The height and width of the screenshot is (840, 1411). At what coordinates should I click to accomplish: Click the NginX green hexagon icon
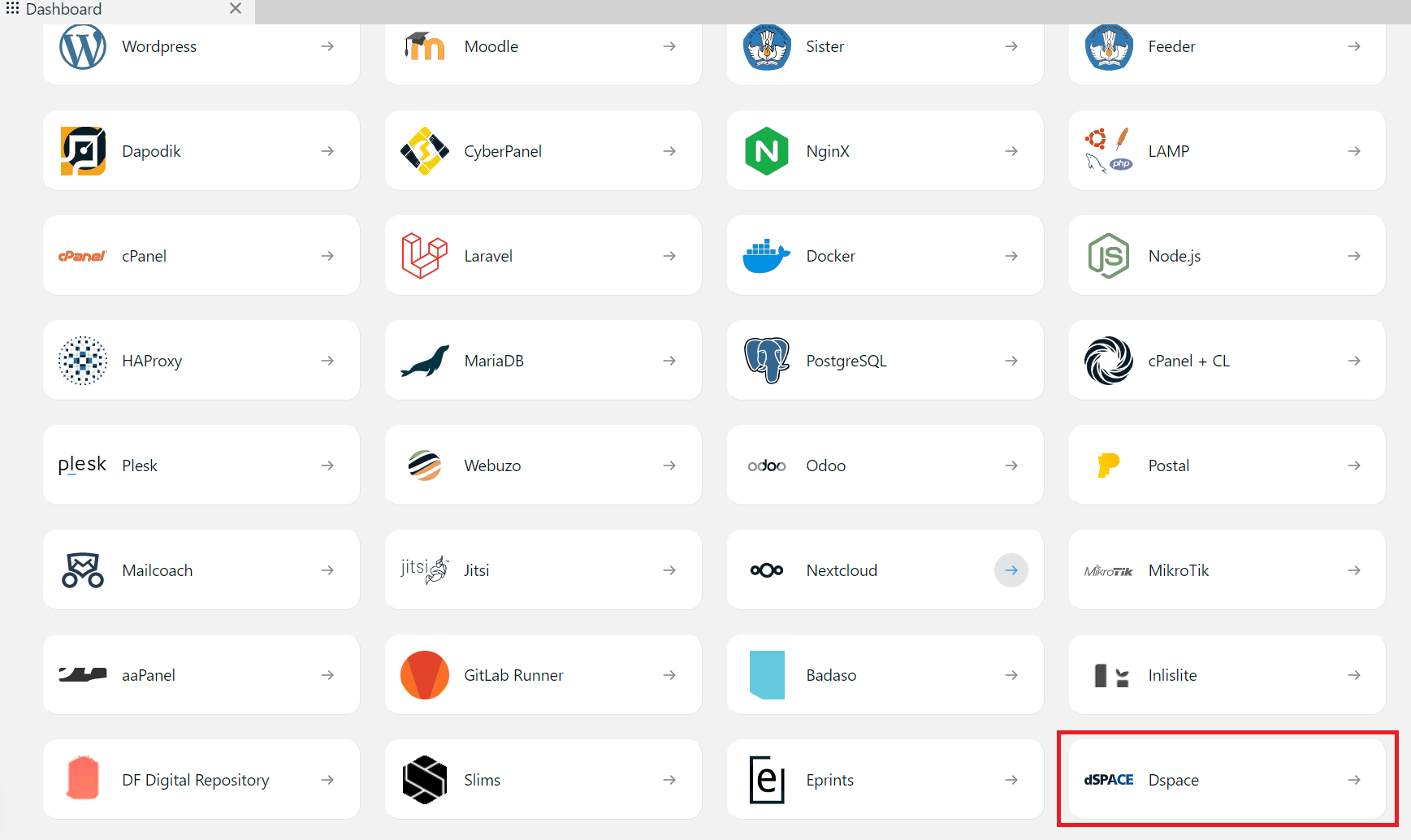point(766,151)
